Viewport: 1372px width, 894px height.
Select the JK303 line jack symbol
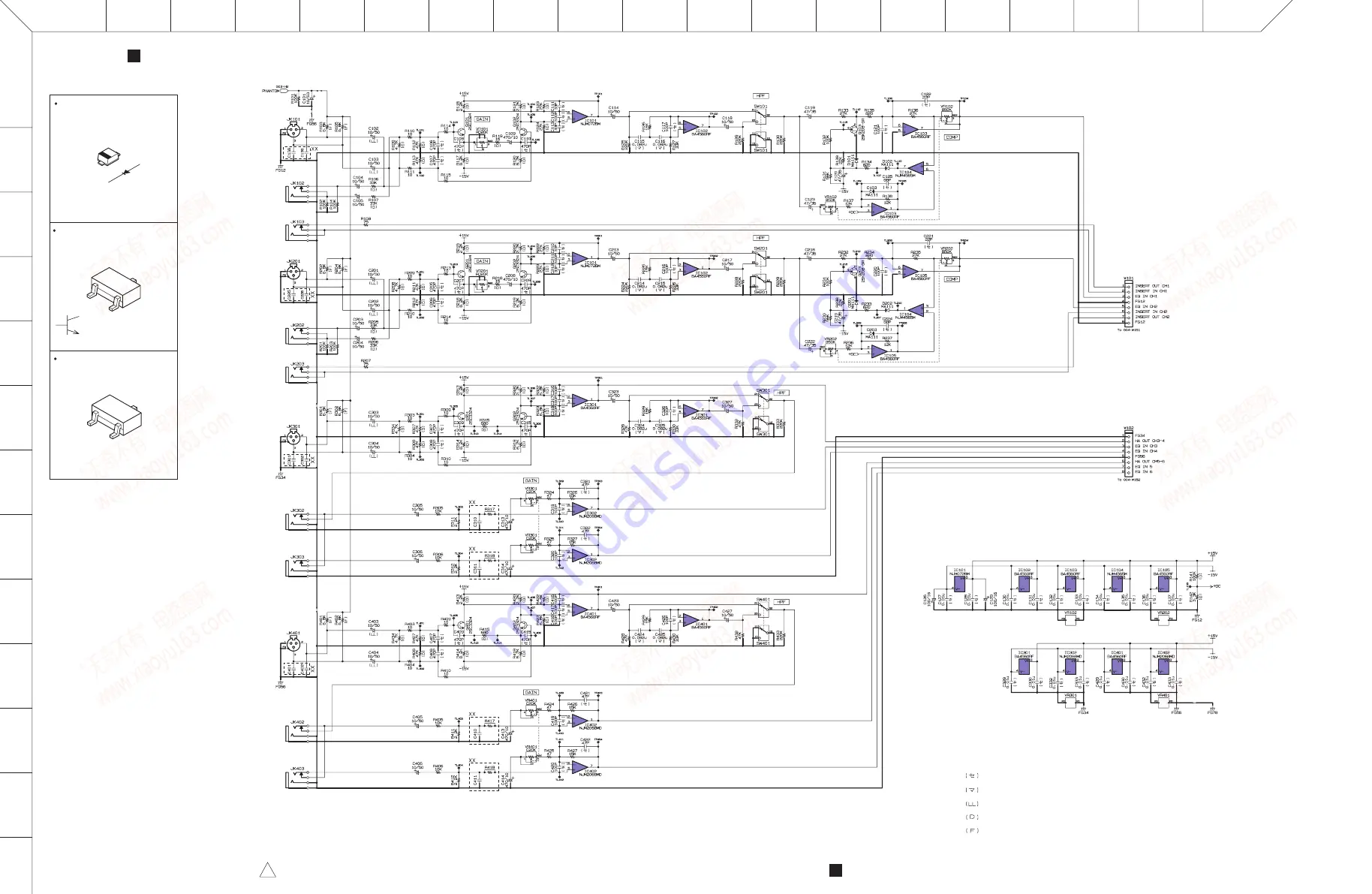298,568
